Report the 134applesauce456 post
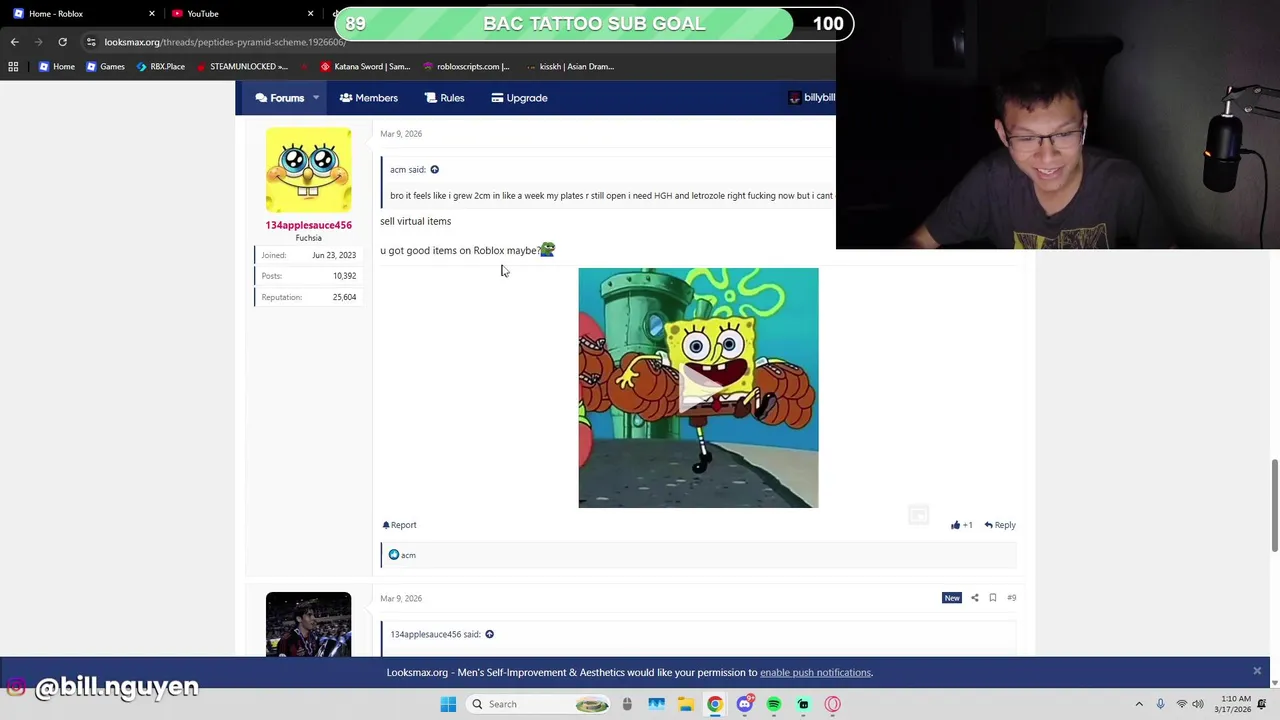This screenshot has height=720, width=1280. coord(399,525)
